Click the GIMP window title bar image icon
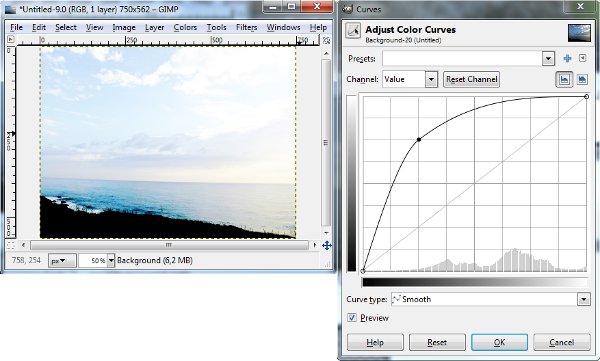 10,9
